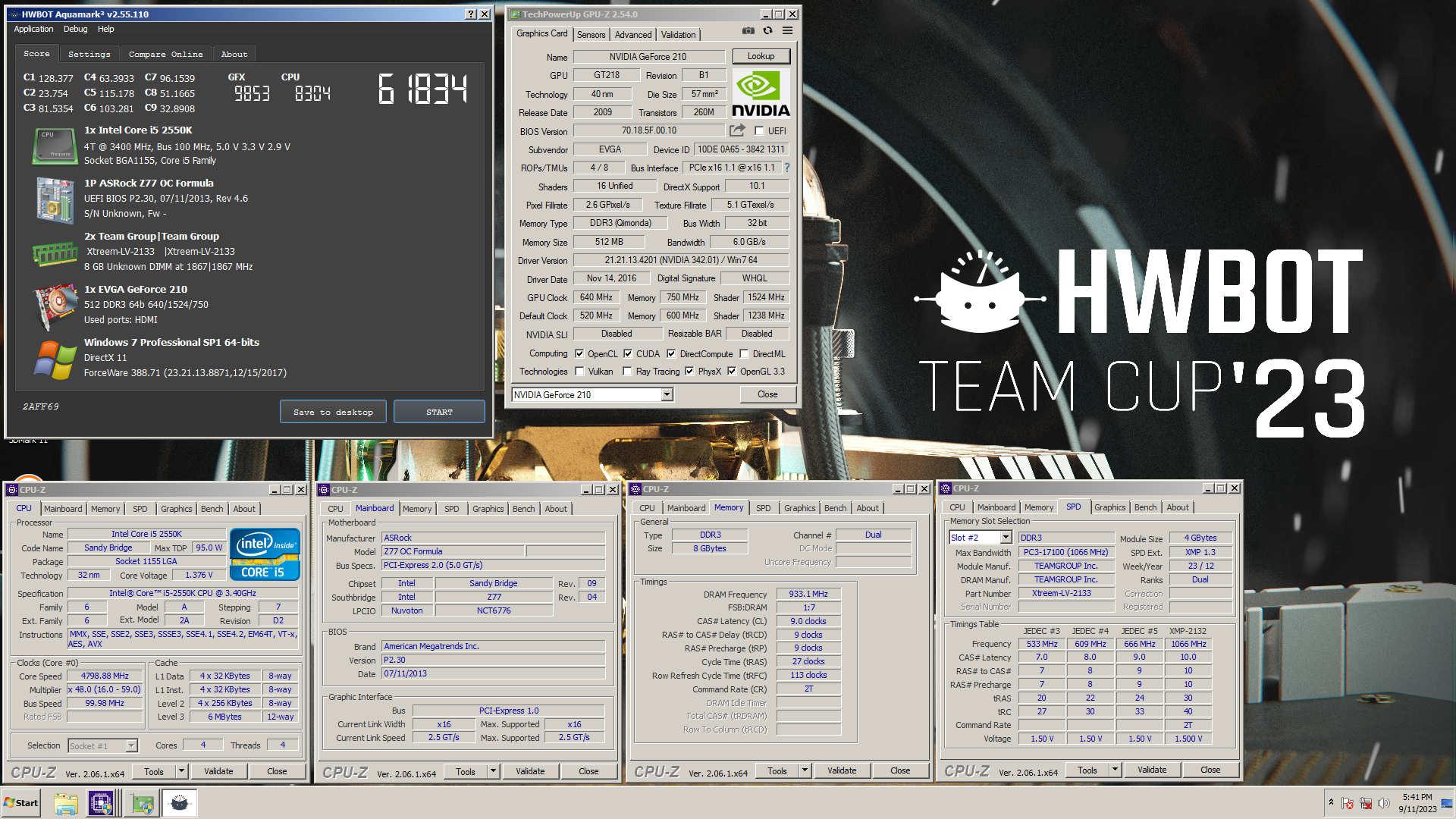The image size is (1456, 819).
Task: Click the GPU-Z Name field NVIDIA GeForce 210
Action: tap(648, 56)
